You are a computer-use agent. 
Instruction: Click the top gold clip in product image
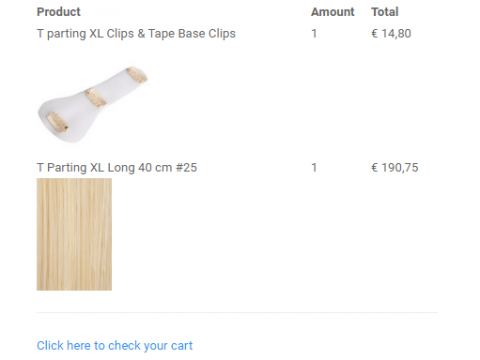[137, 75]
